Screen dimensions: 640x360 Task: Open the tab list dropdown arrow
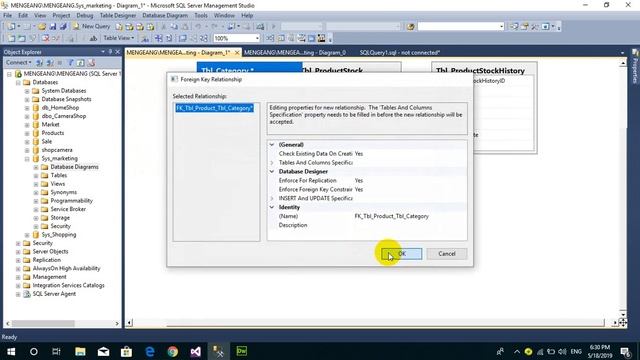point(622,53)
